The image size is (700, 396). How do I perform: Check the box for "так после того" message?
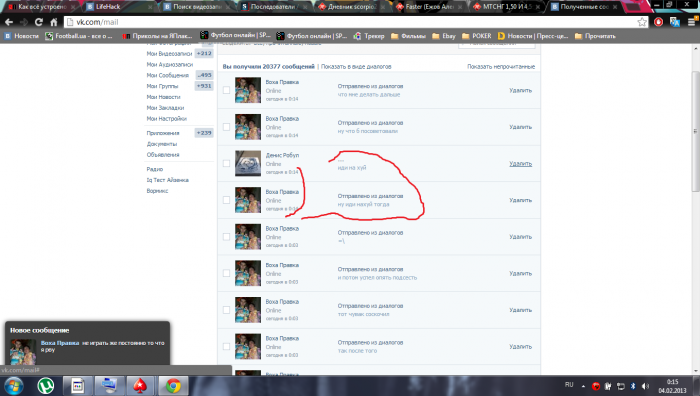pos(226,346)
